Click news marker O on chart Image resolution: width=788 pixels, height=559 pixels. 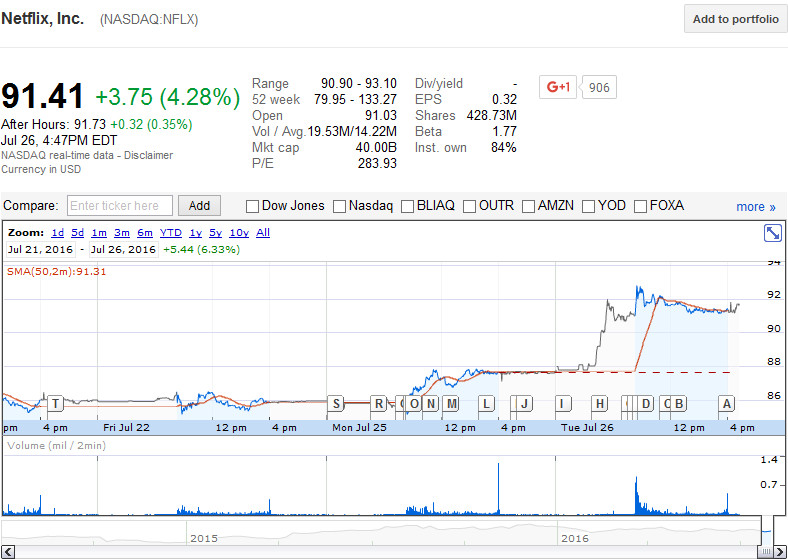click(x=414, y=403)
